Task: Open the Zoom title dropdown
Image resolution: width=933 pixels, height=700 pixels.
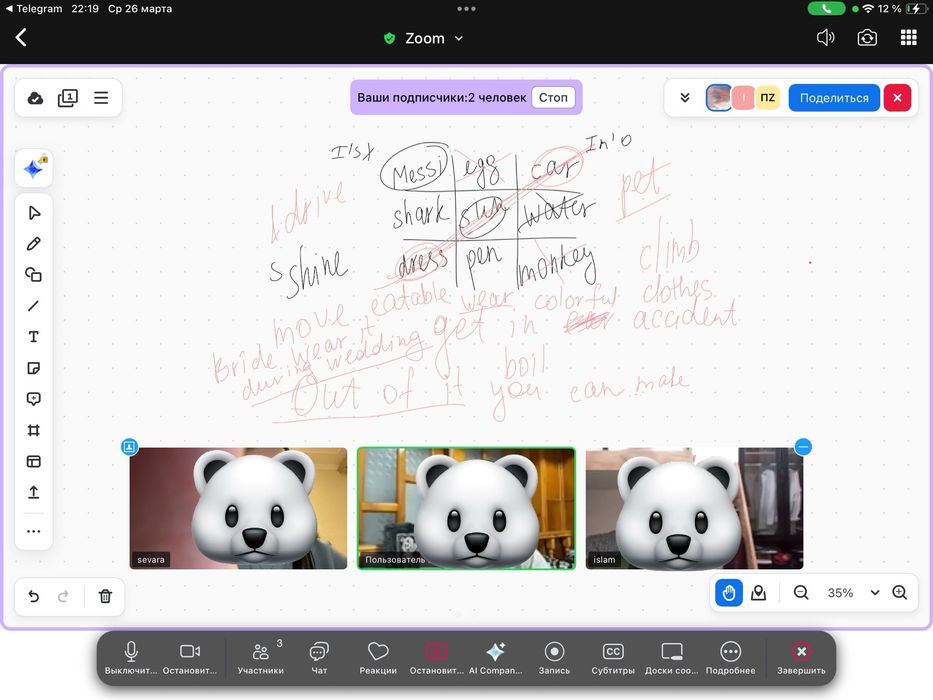Action: click(424, 38)
